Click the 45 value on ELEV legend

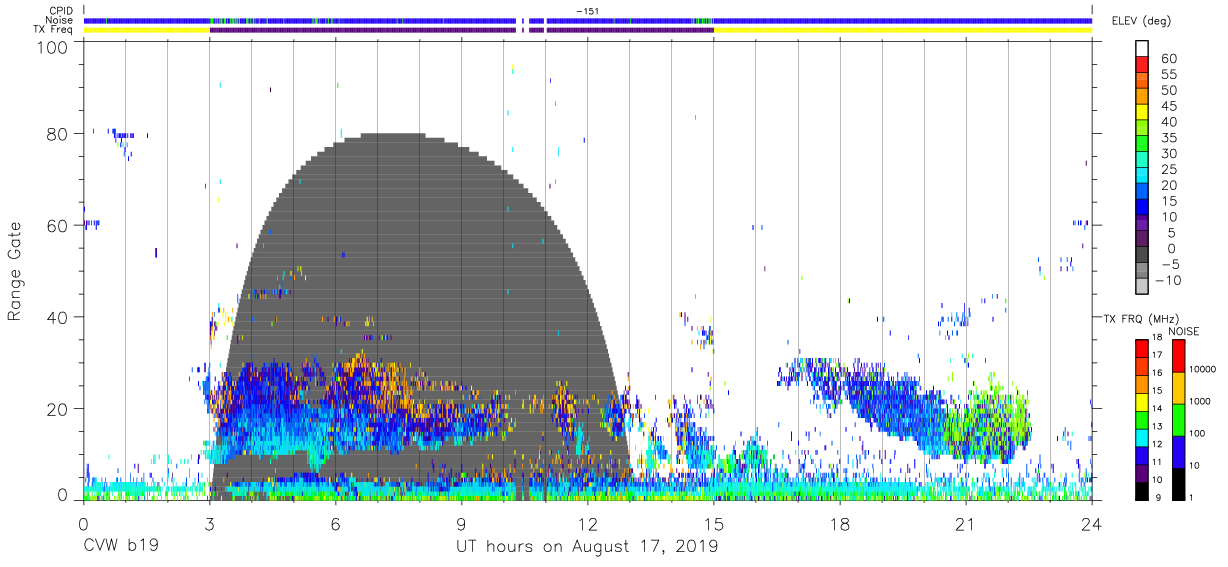1170,106
